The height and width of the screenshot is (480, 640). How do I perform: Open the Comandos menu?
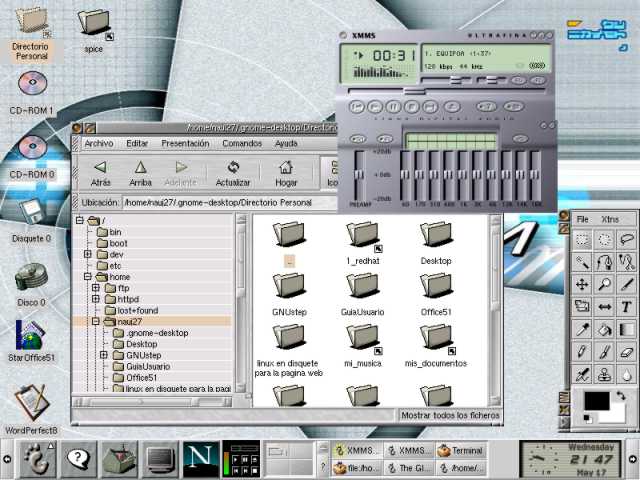(x=242, y=144)
